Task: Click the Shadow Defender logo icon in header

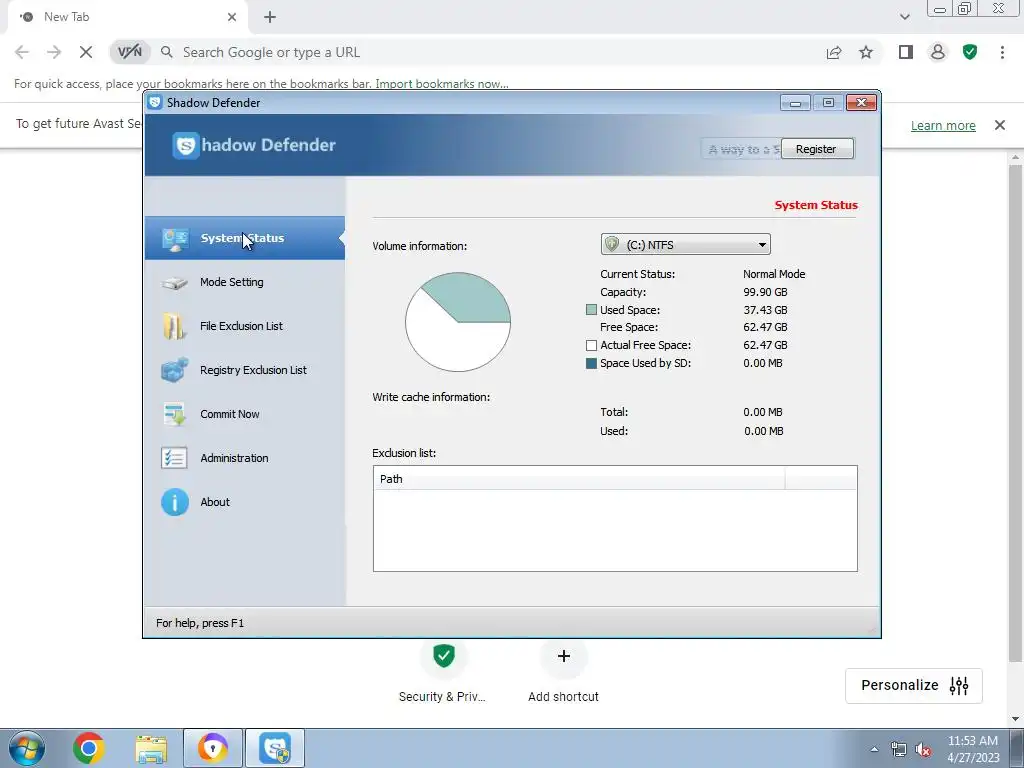Action: click(185, 146)
